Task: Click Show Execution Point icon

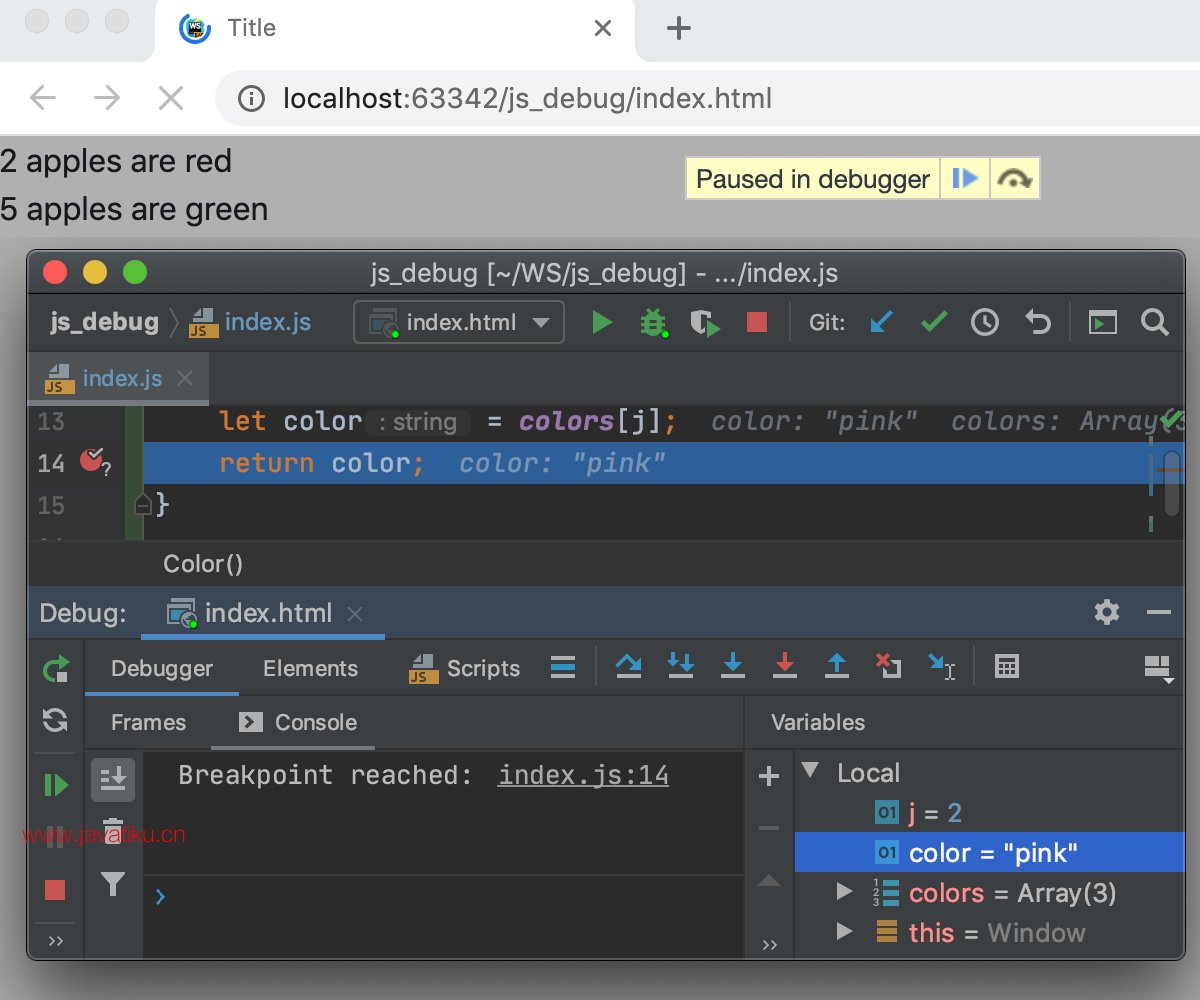Action: (563, 667)
